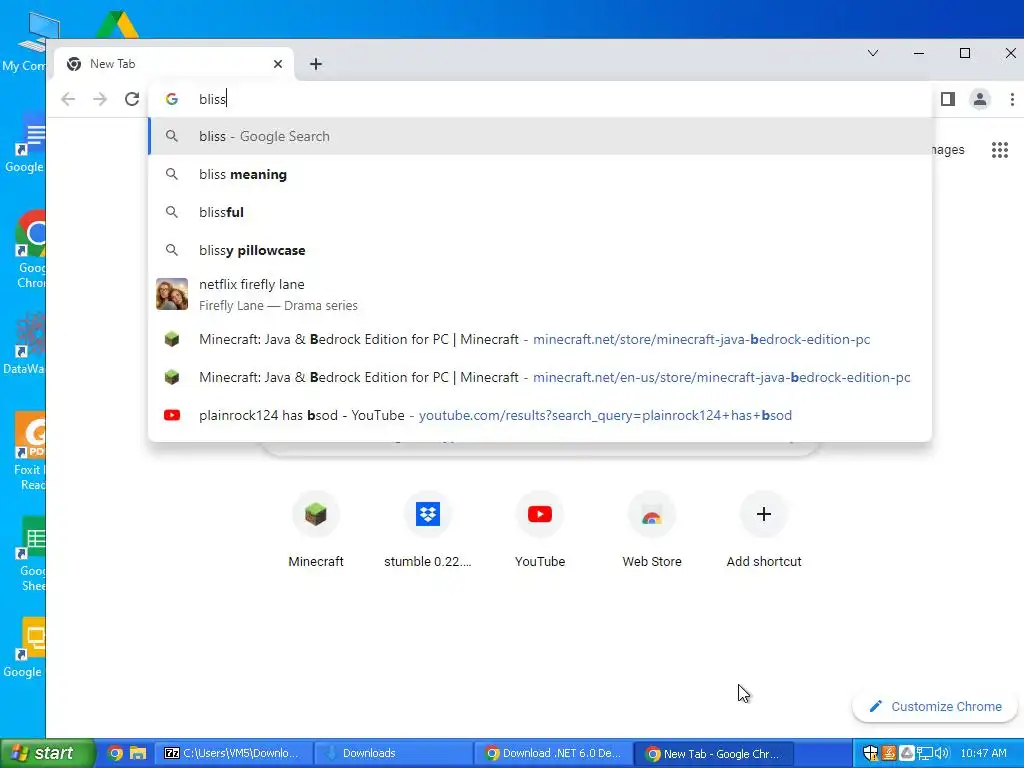Click the back navigation arrow
The height and width of the screenshot is (768, 1024).
pos(68,99)
